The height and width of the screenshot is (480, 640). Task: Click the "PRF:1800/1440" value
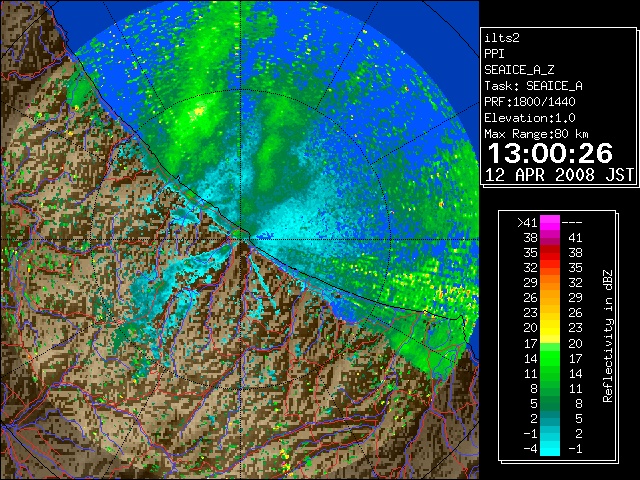pos(530,102)
